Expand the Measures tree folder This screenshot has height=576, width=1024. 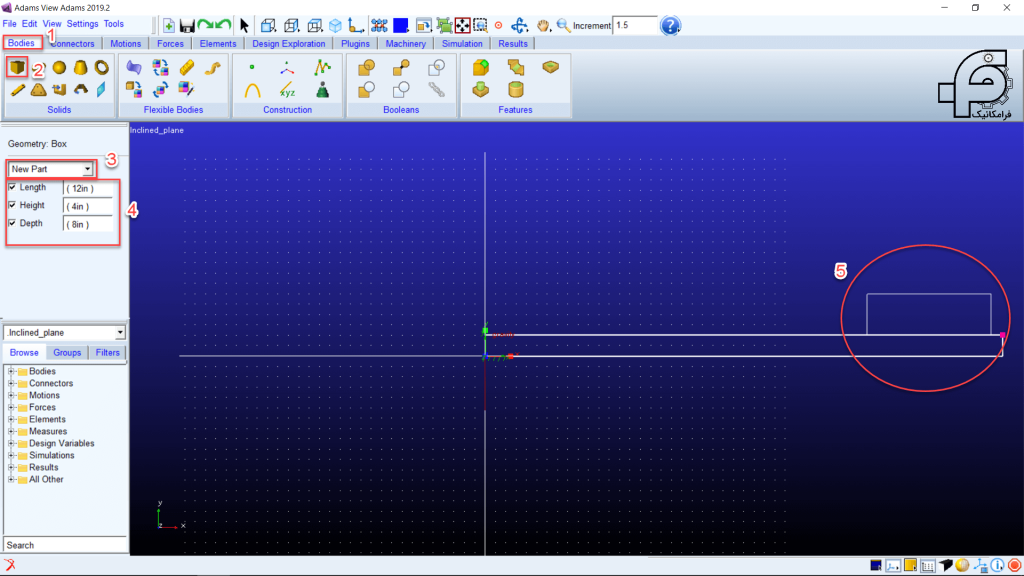(x=10, y=431)
